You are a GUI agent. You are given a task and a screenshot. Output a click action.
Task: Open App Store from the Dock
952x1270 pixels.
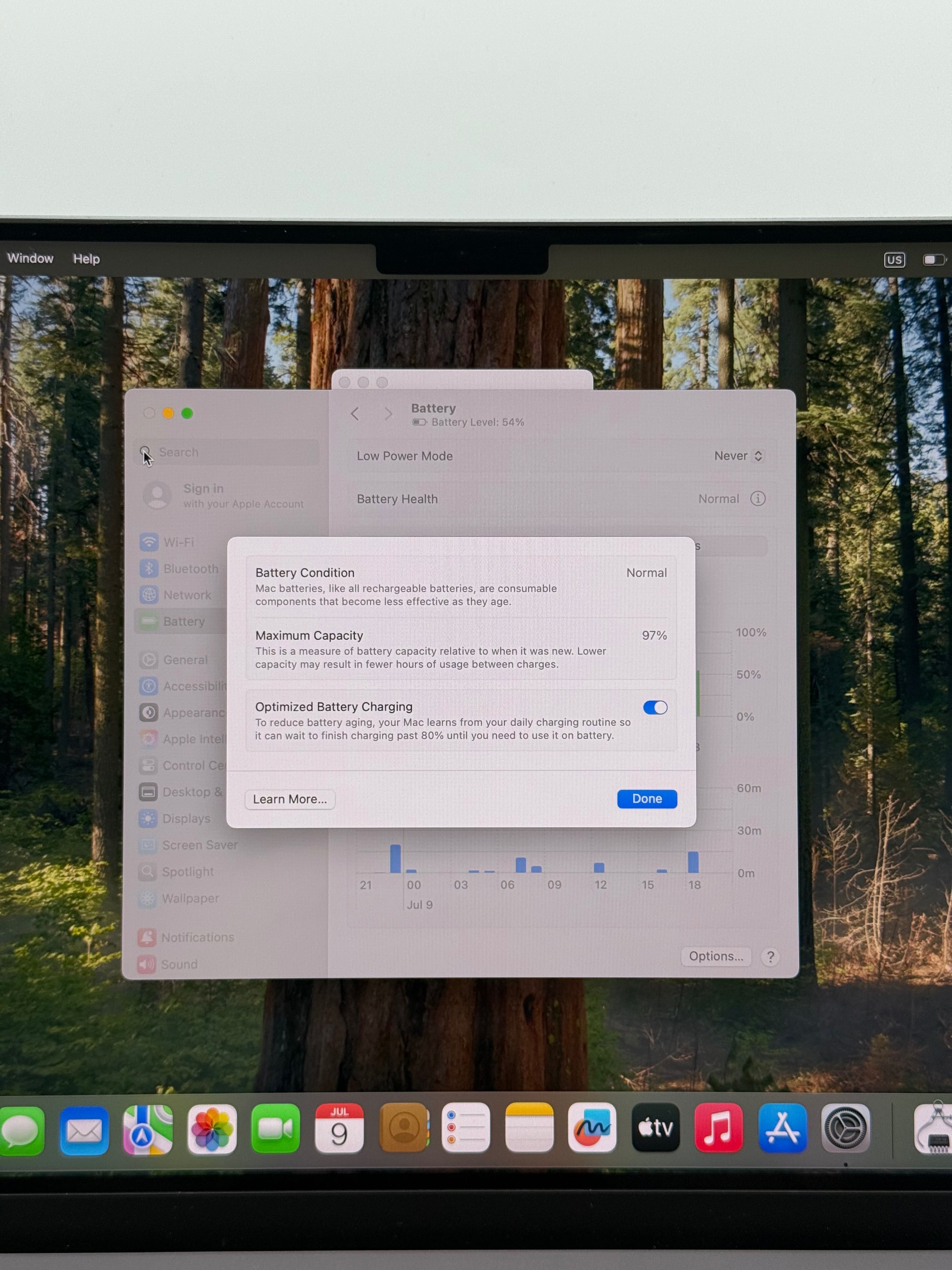coord(782,1128)
